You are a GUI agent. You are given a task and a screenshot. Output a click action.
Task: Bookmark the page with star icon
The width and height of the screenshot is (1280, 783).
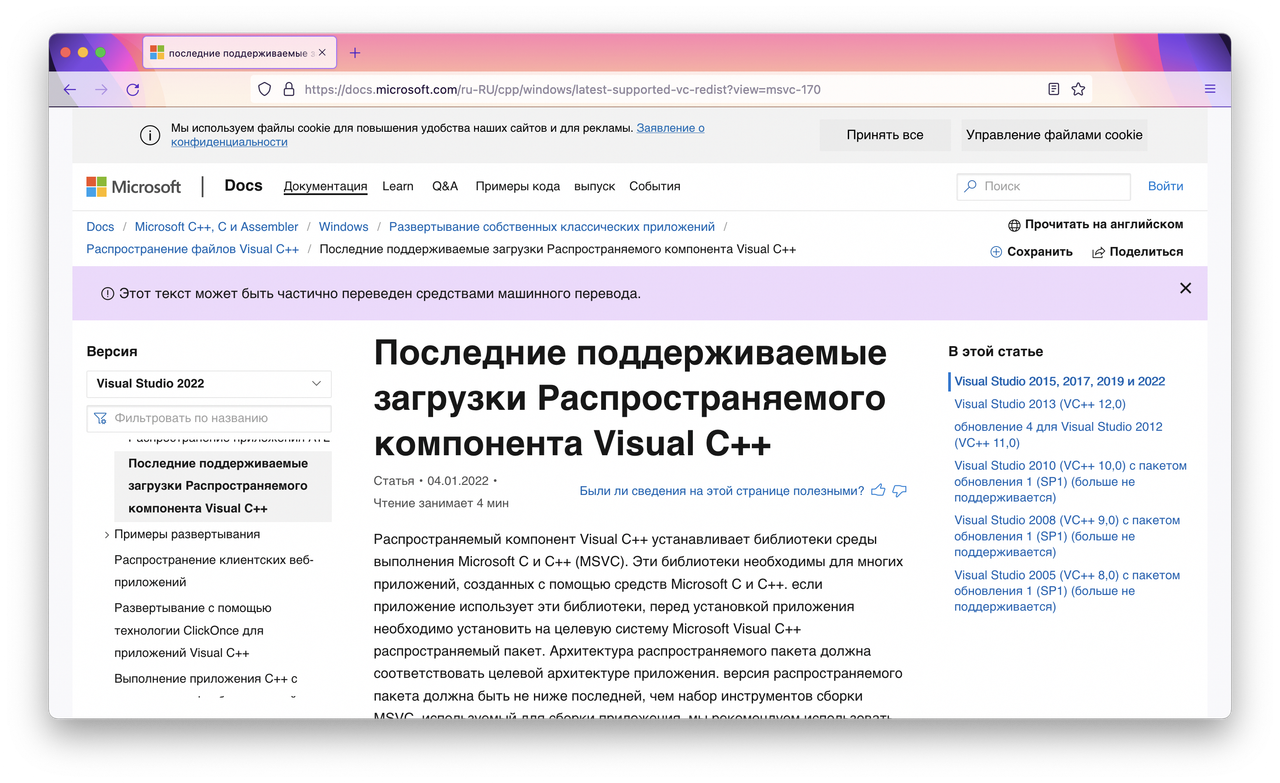click(1078, 89)
